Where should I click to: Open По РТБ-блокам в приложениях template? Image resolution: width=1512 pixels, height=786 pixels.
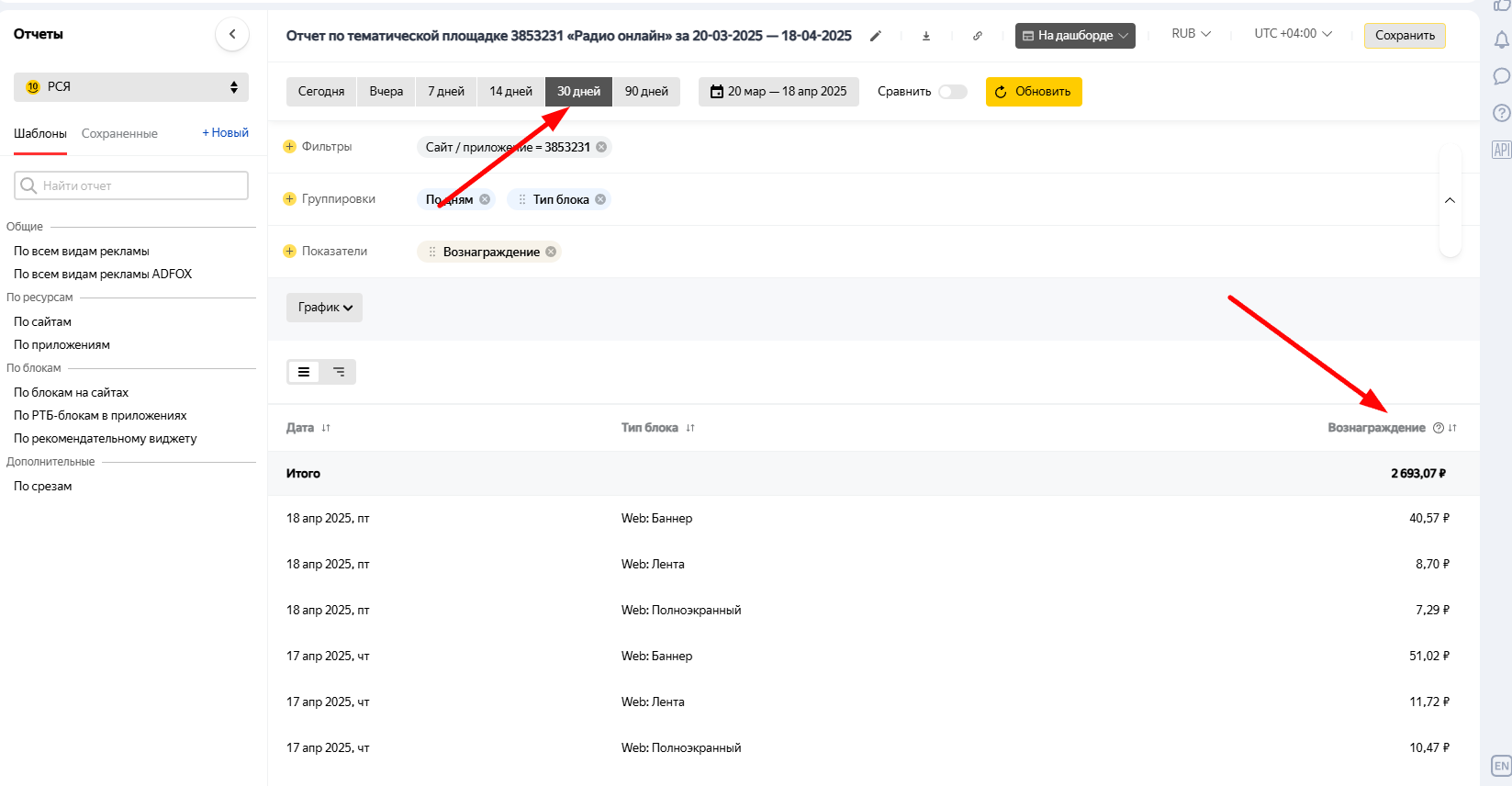click(x=100, y=416)
